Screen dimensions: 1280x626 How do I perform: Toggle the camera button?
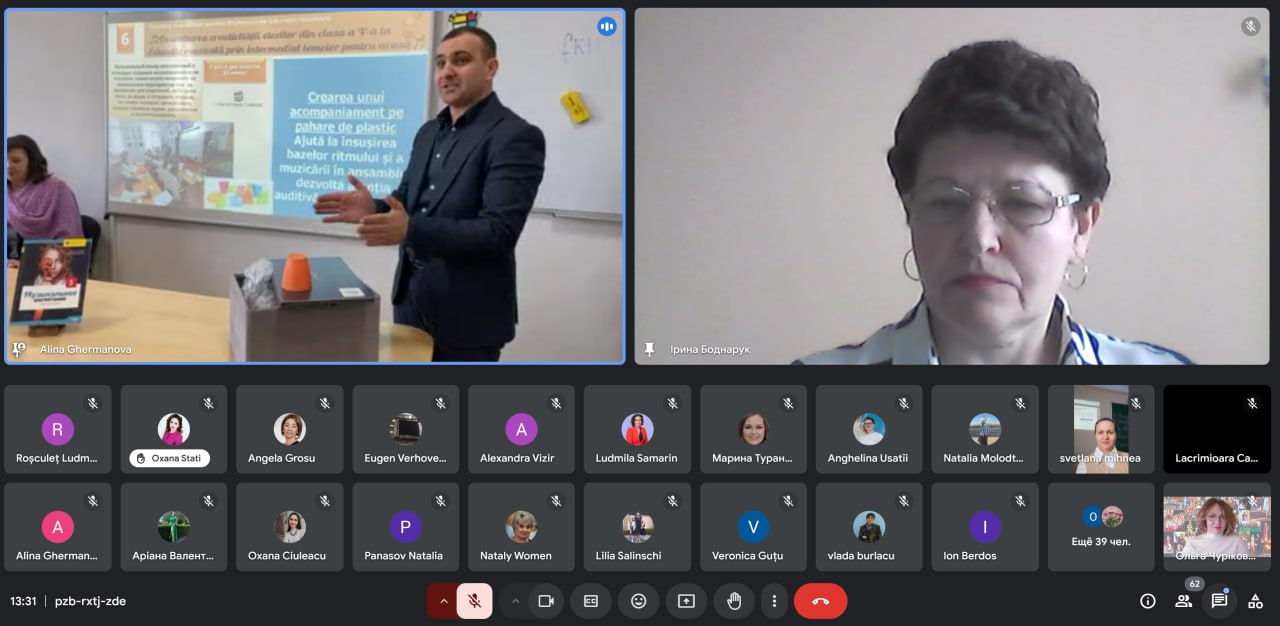(x=546, y=601)
